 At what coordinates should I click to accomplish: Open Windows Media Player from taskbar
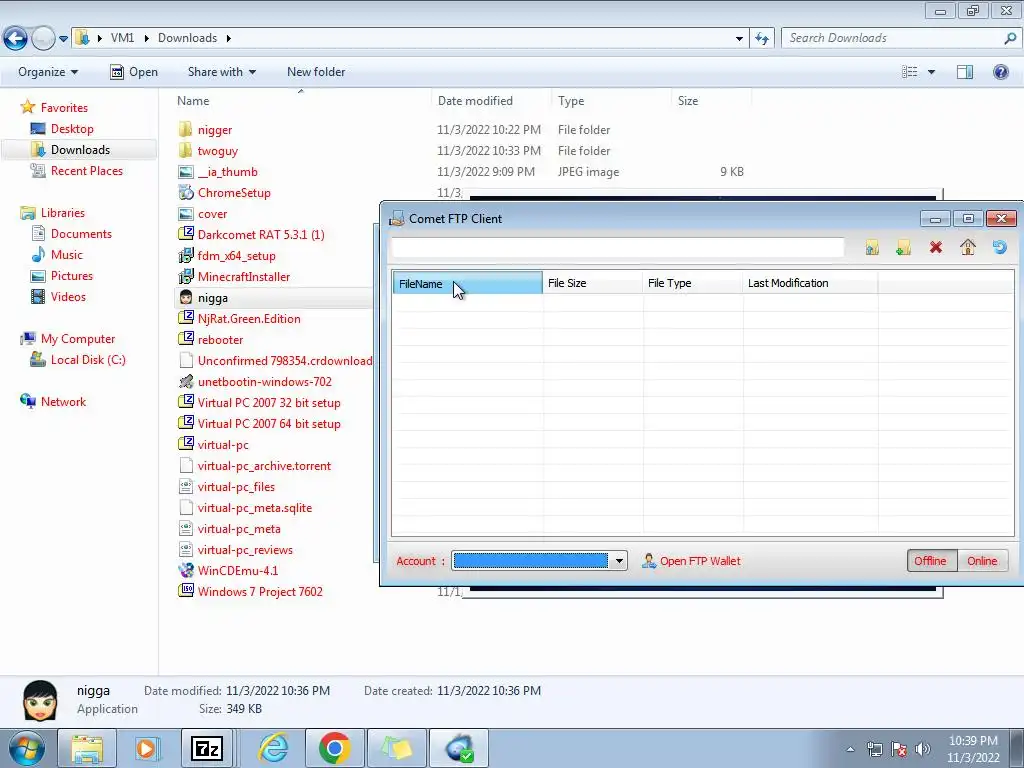[x=146, y=748]
